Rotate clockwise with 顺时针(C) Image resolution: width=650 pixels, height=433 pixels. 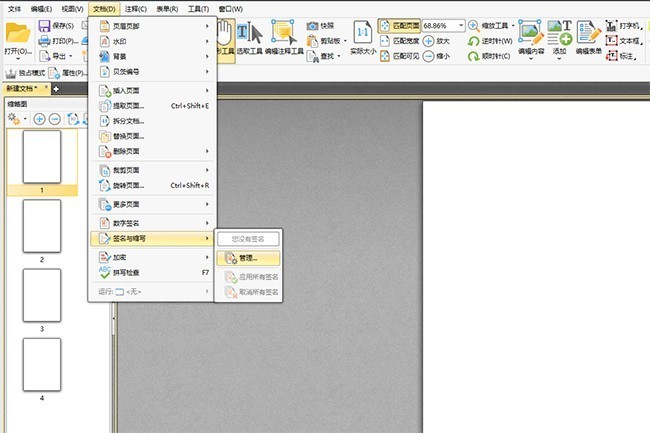pos(489,56)
